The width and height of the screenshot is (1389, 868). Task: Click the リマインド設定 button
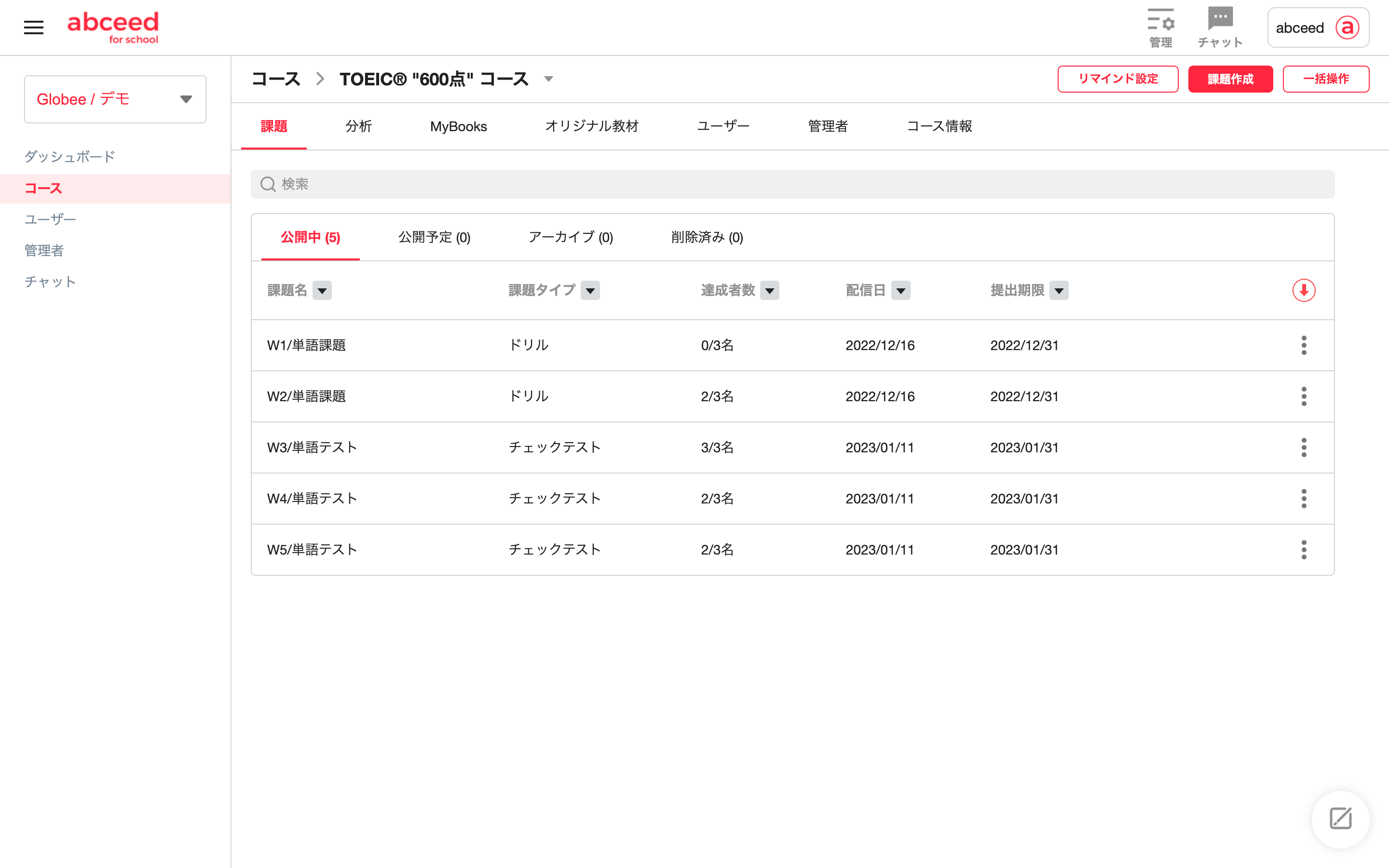1117,79
